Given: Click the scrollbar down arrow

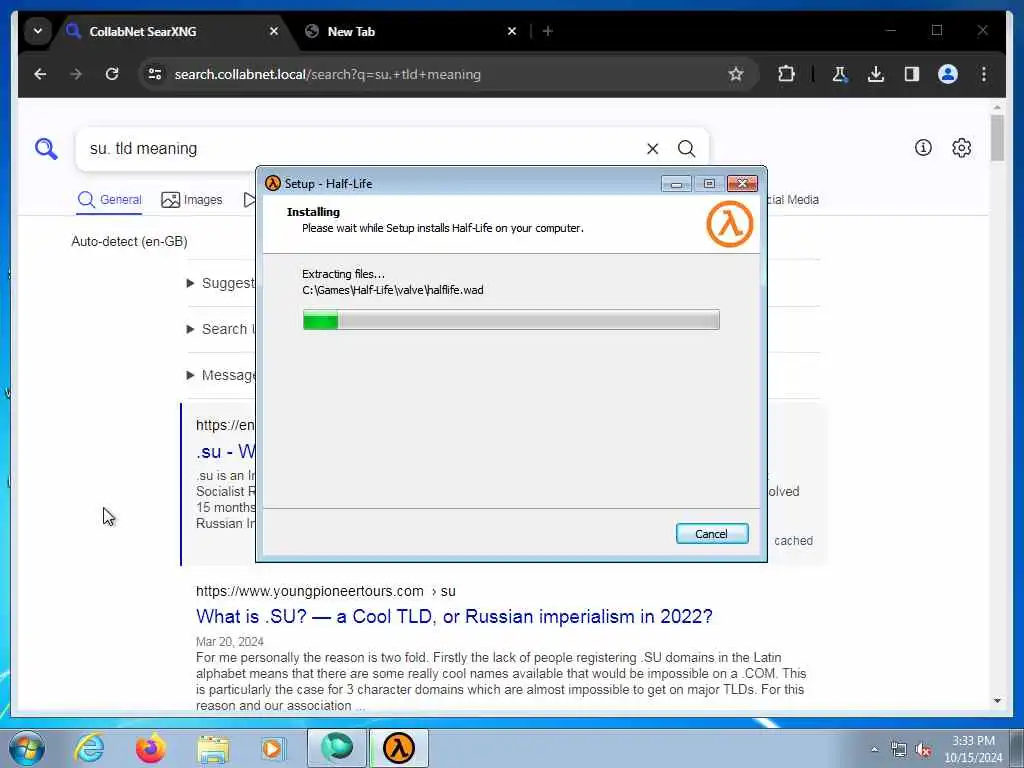Looking at the screenshot, I should pos(997,701).
